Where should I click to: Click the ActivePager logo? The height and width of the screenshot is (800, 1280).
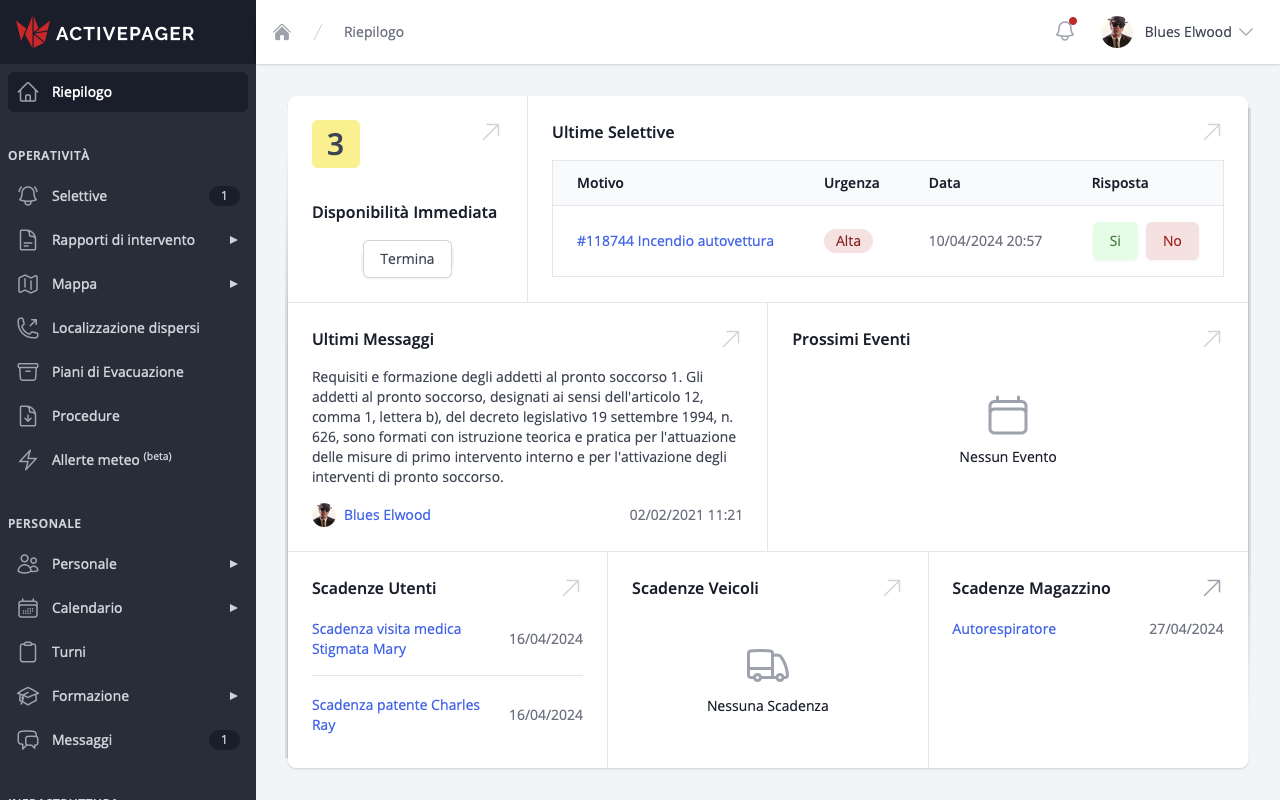click(106, 32)
